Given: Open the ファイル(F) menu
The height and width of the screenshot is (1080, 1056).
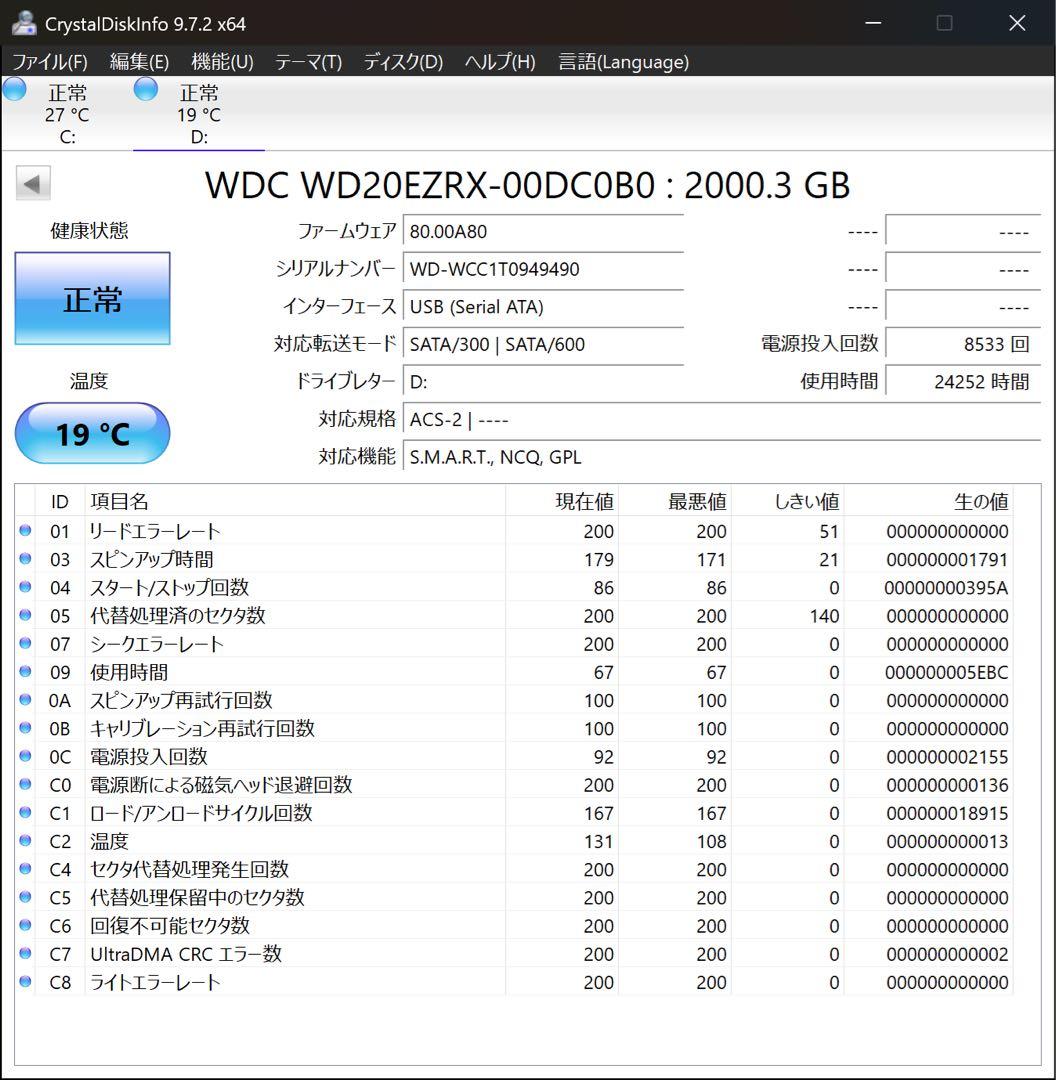Looking at the screenshot, I should click(50, 62).
